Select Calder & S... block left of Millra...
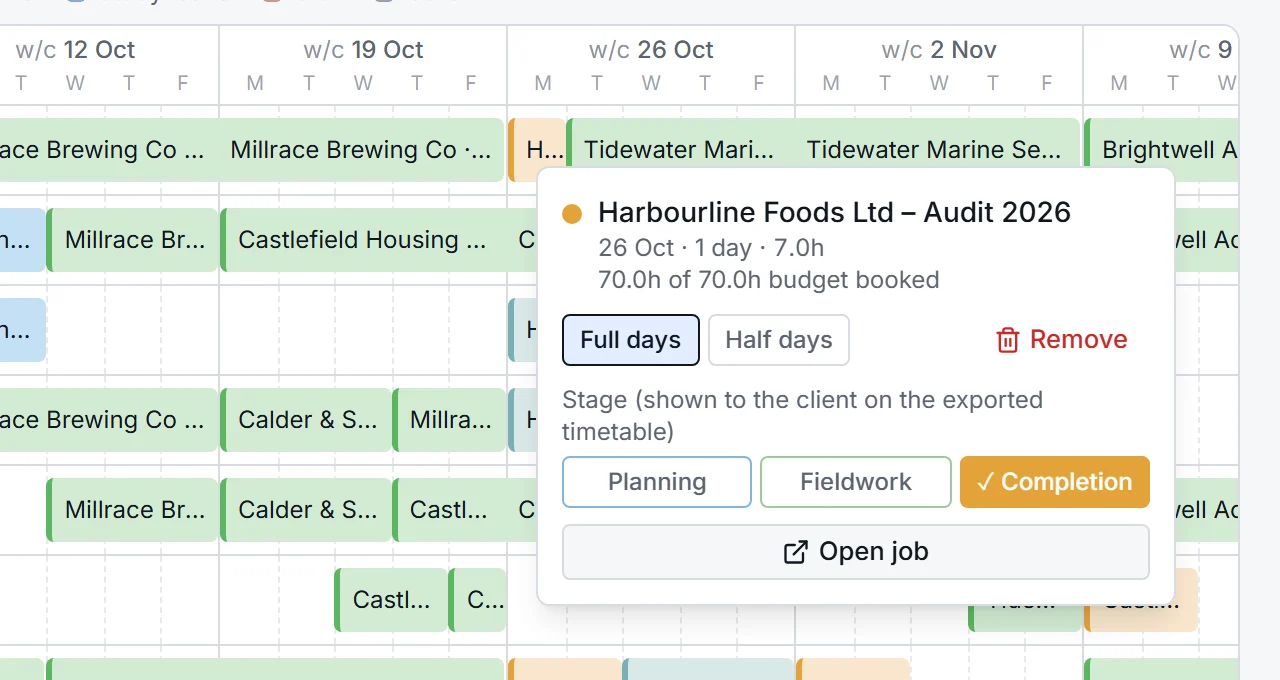The height and width of the screenshot is (680, 1280). (305, 420)
